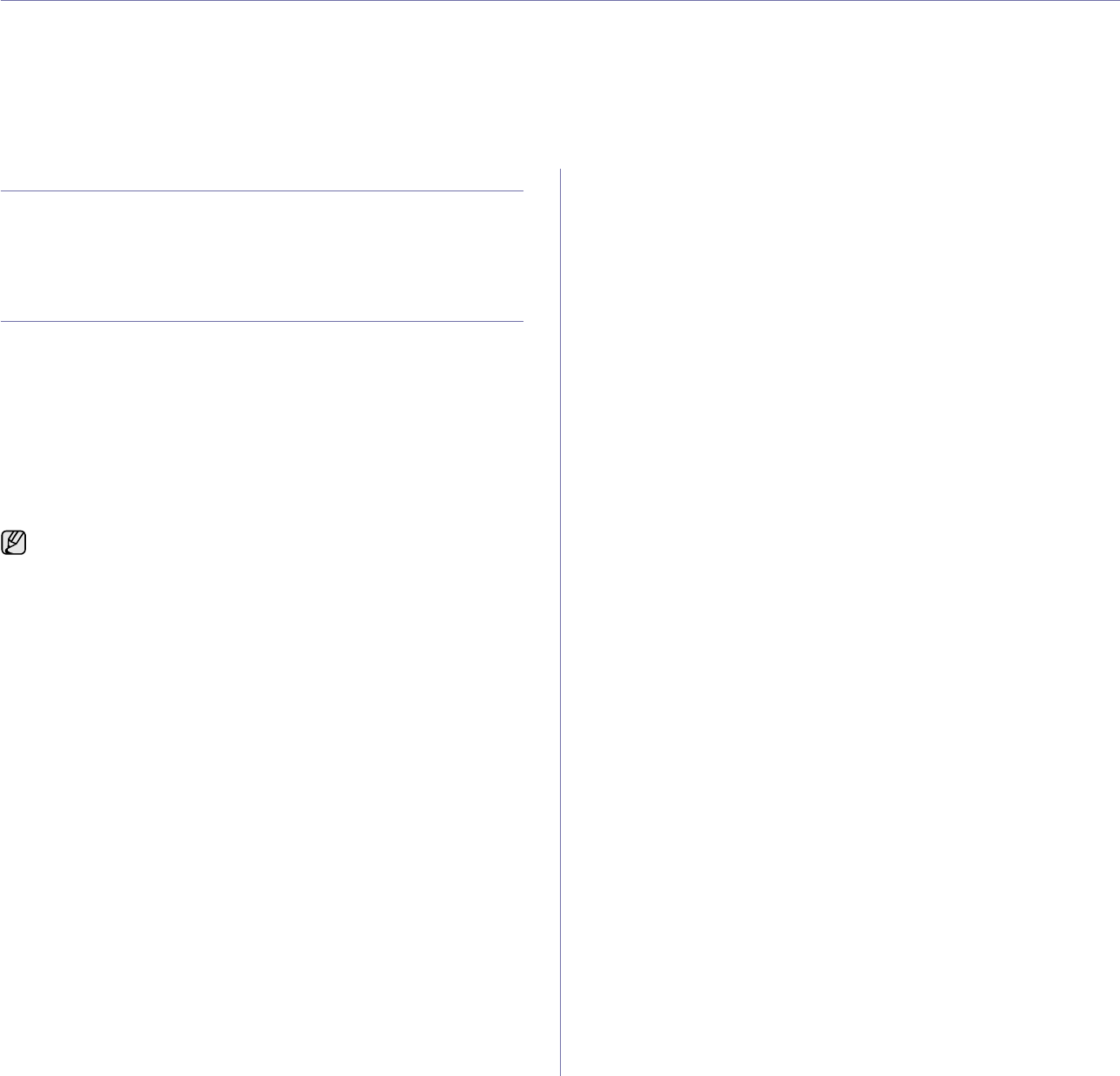Click the thin line at top page edge
Viewport: 1120px width, 1076px height.
(x=560, y=1)
